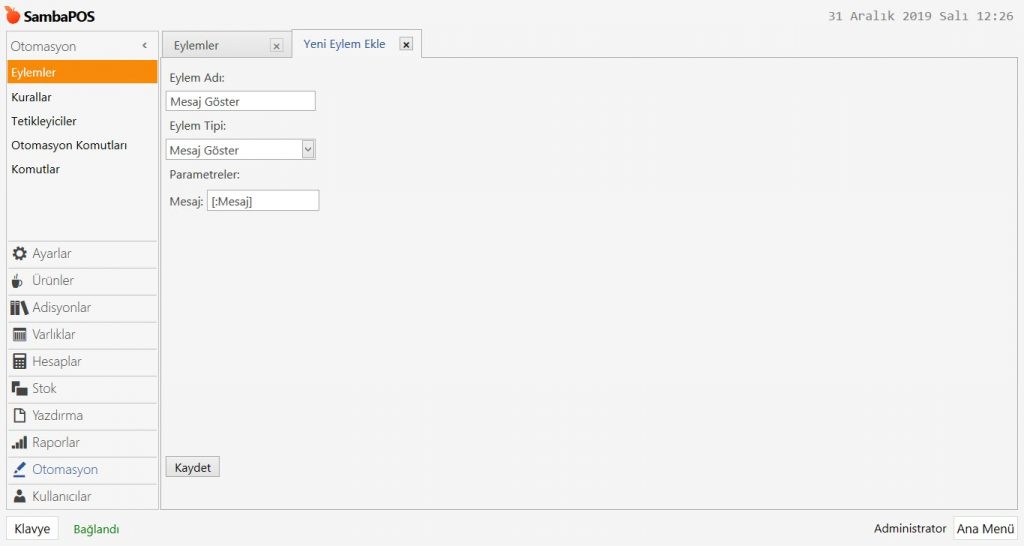Open Stok via its boxes icon
This screenshot has height=546, width=1024.
point(19,389)
